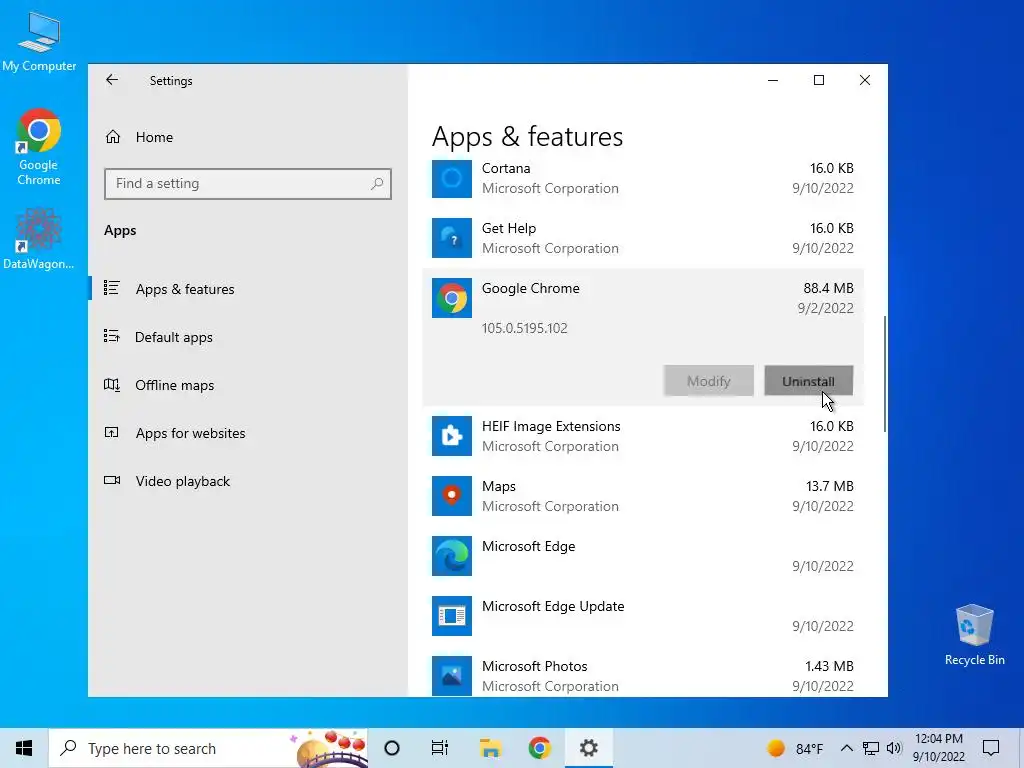The height and width of the screenshot is (768, 1024).
Task: Open Chrome from the taskbar
Action: pos(539,748)
